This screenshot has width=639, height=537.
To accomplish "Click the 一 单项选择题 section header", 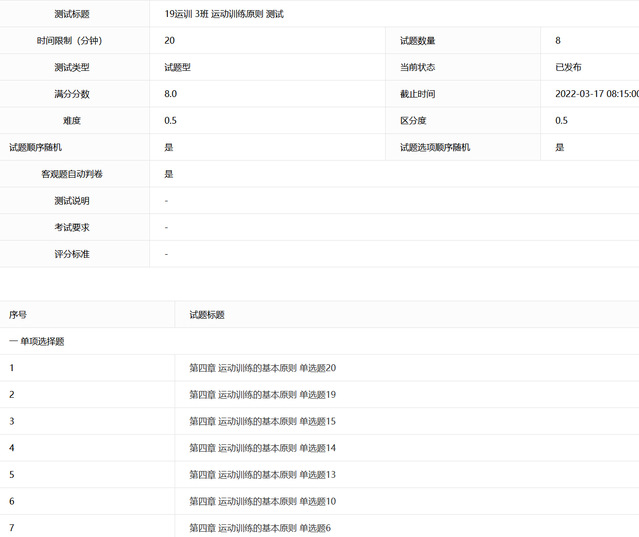I will (x=37, y=341).
